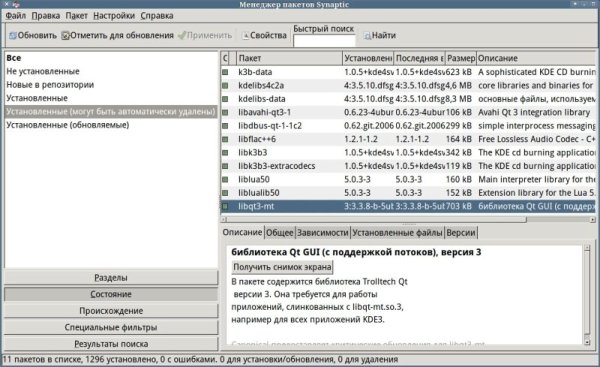Viewport: 600px width, 367px height.
Task: Select the Все filter
Action: [111, 58]
